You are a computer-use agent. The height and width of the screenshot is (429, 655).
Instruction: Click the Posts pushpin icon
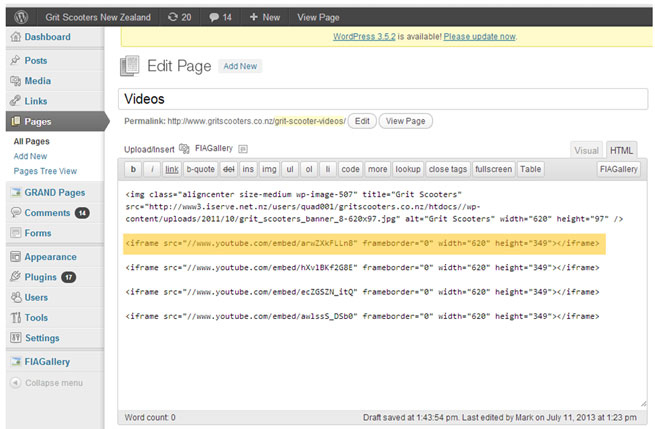coord(15,60)
